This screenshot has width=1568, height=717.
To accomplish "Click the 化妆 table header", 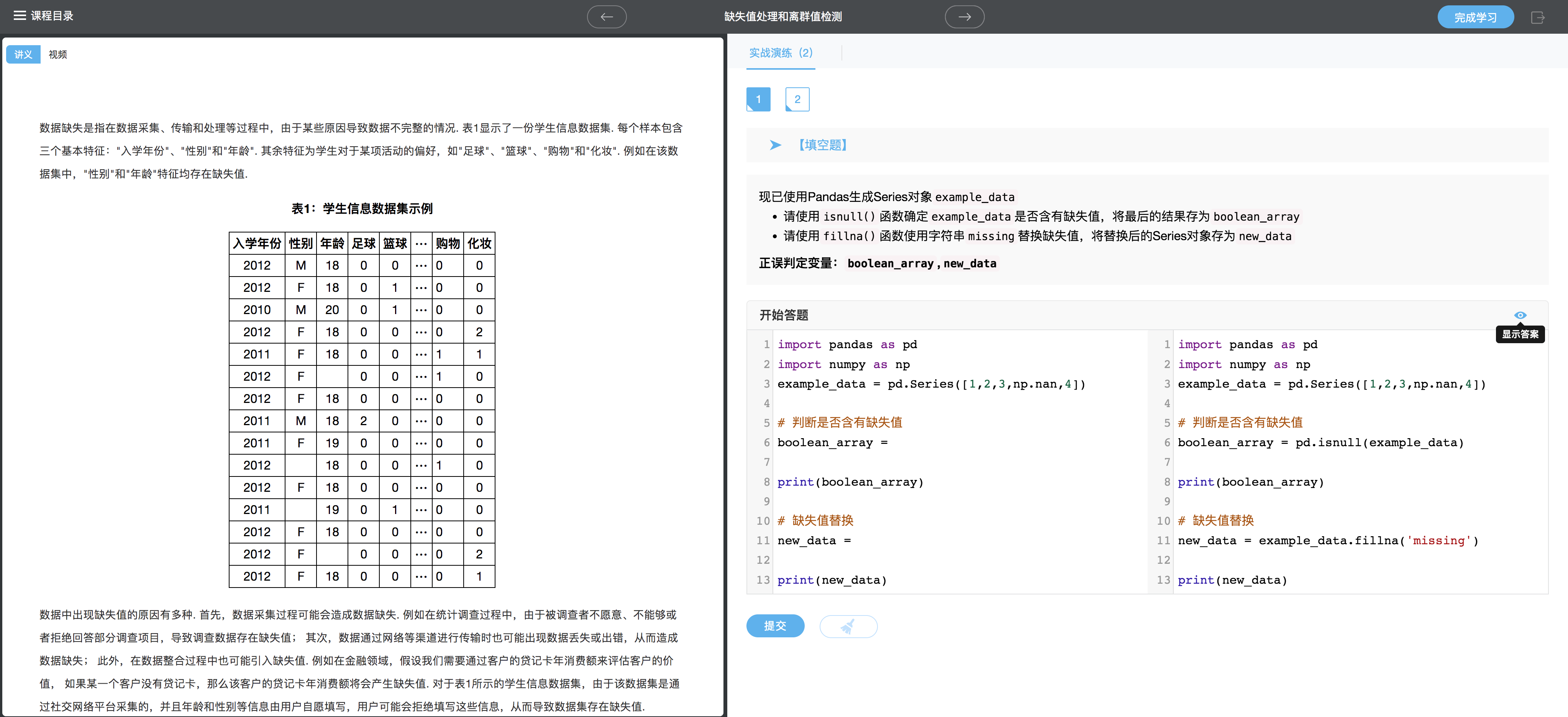I will tap(480, 244).
